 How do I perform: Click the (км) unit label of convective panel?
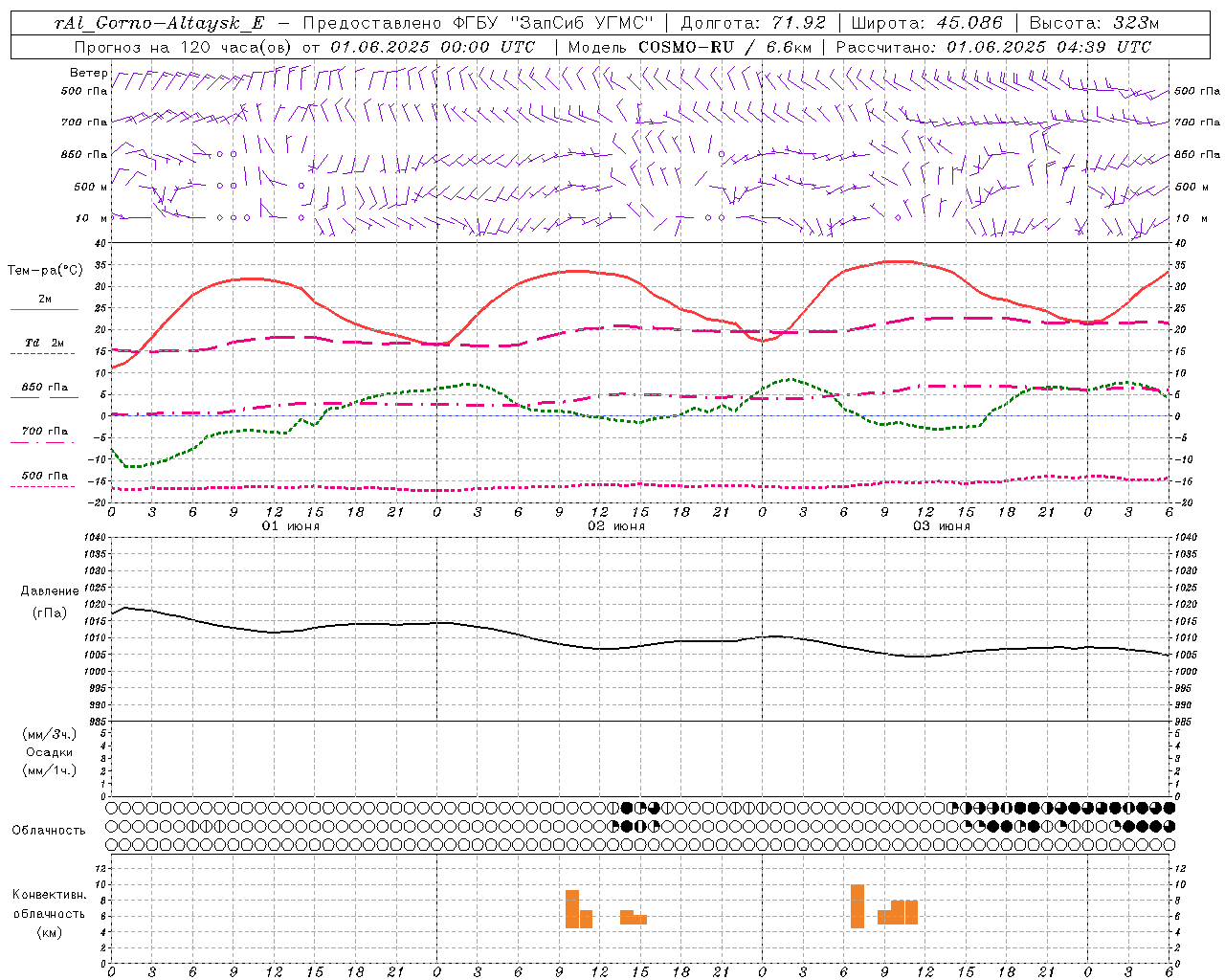49,932
